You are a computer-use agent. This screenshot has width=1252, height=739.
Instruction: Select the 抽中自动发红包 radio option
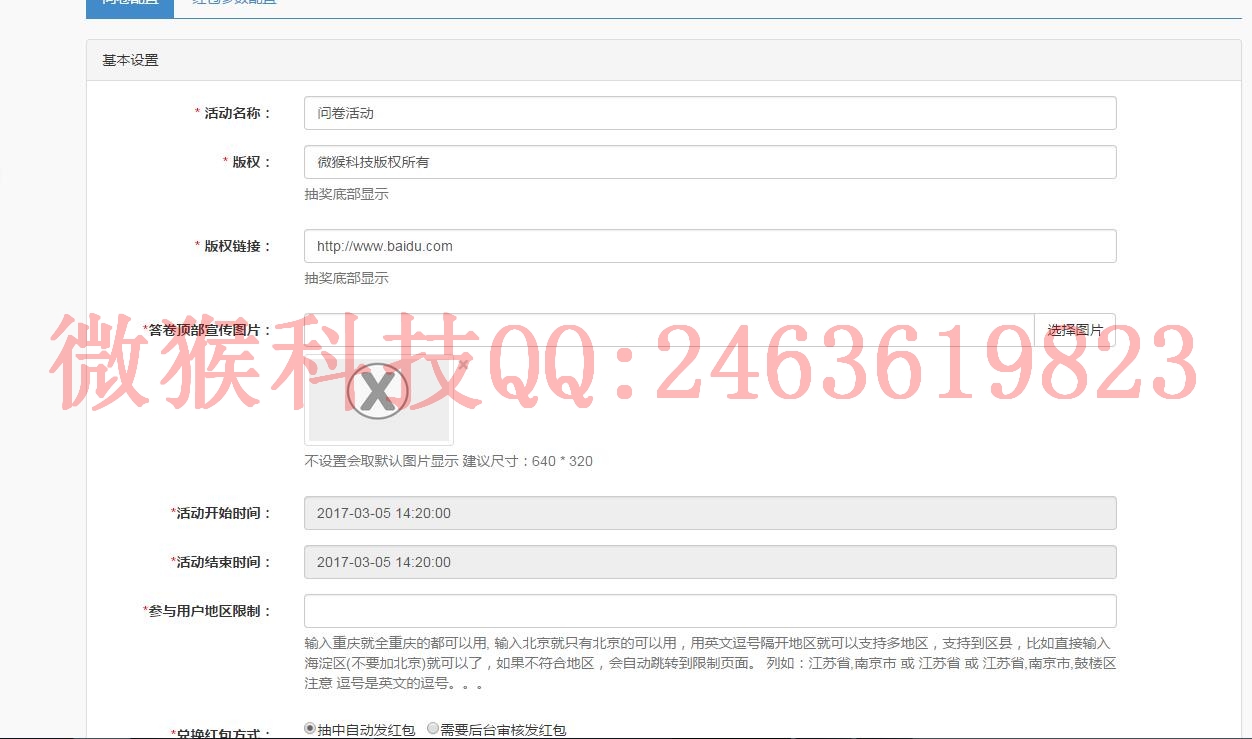point(310,729)
